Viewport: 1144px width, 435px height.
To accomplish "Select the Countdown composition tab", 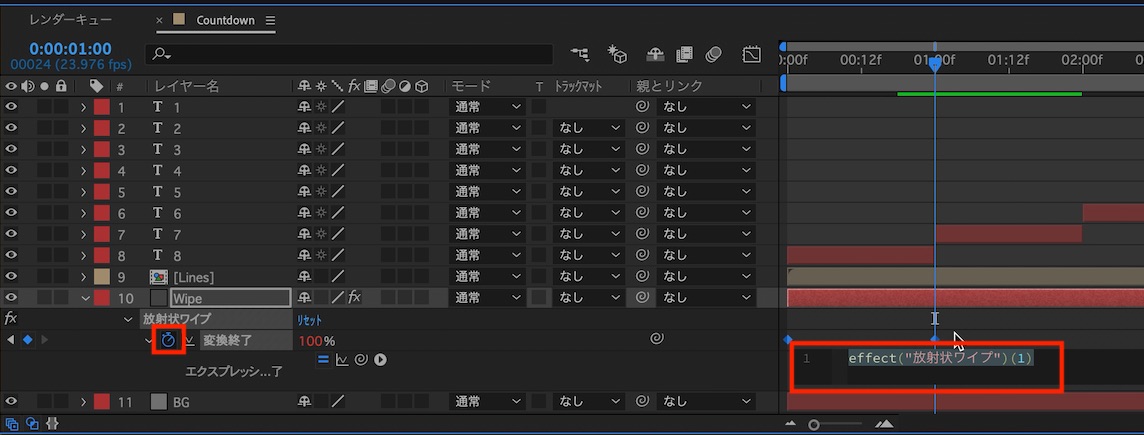I will pyautogui.click(x=225, y=20).
